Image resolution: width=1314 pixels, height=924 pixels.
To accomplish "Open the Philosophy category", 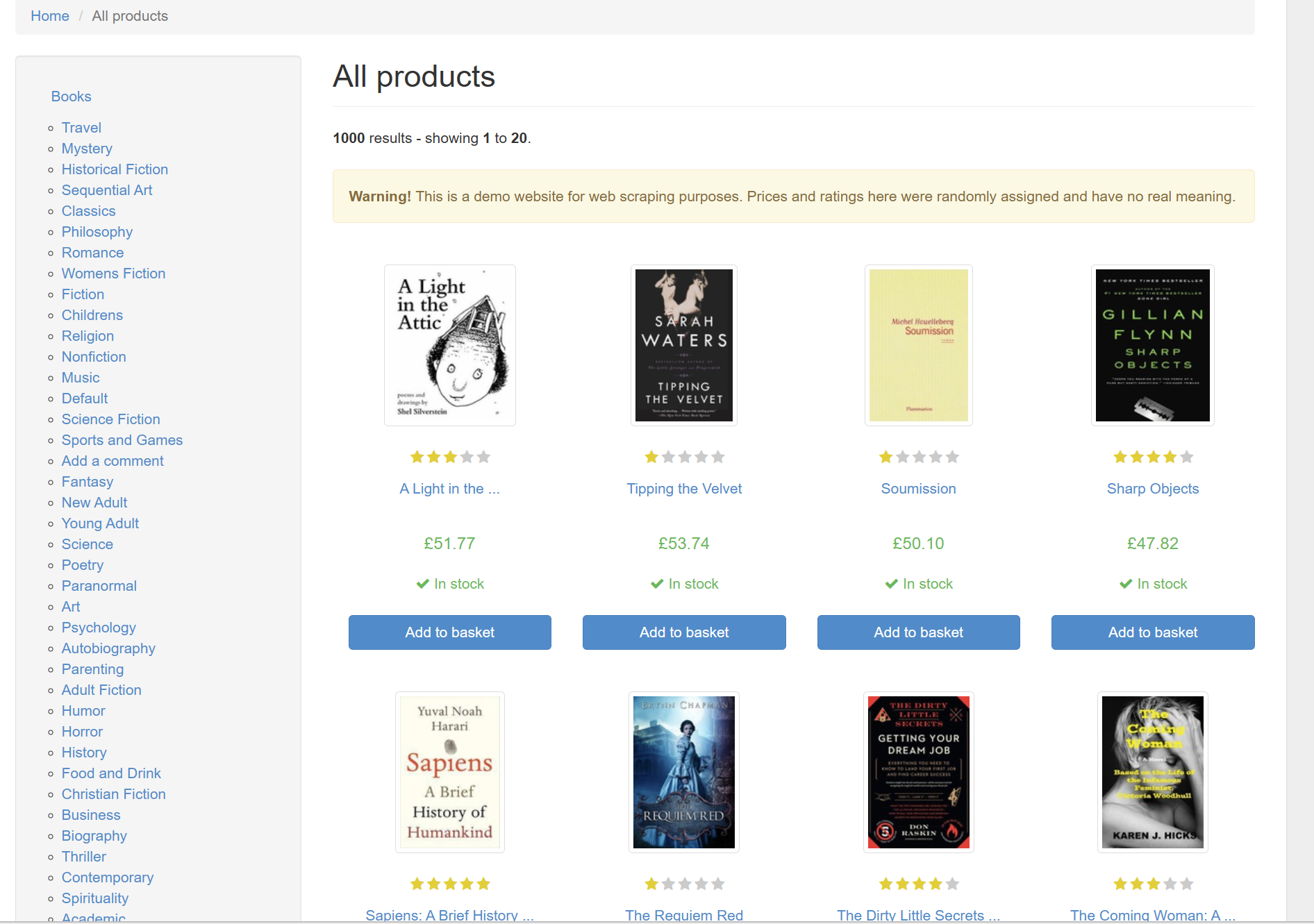I will tap(97, 232).
